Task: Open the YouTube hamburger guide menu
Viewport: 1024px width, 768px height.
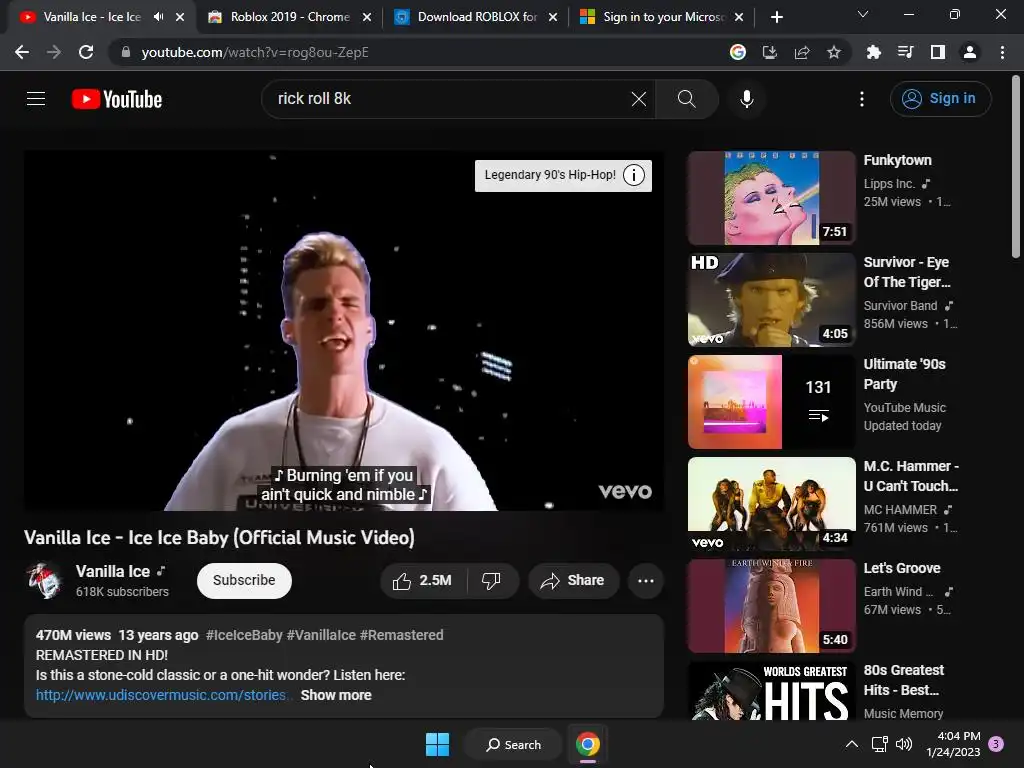Action: coord(36,99)
